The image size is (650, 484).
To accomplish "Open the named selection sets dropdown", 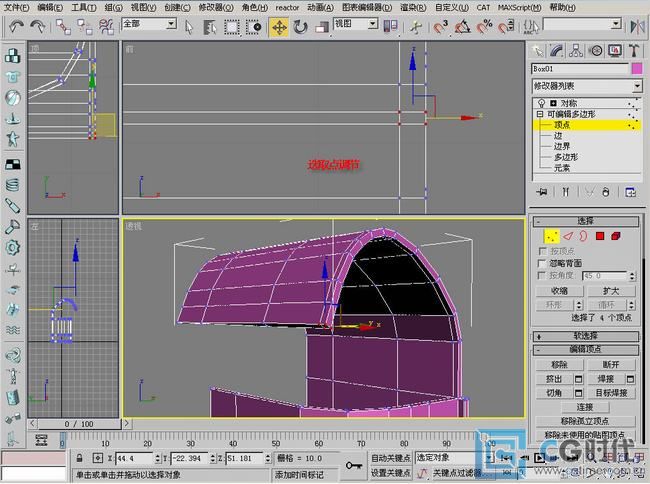I will pos(582,24).
